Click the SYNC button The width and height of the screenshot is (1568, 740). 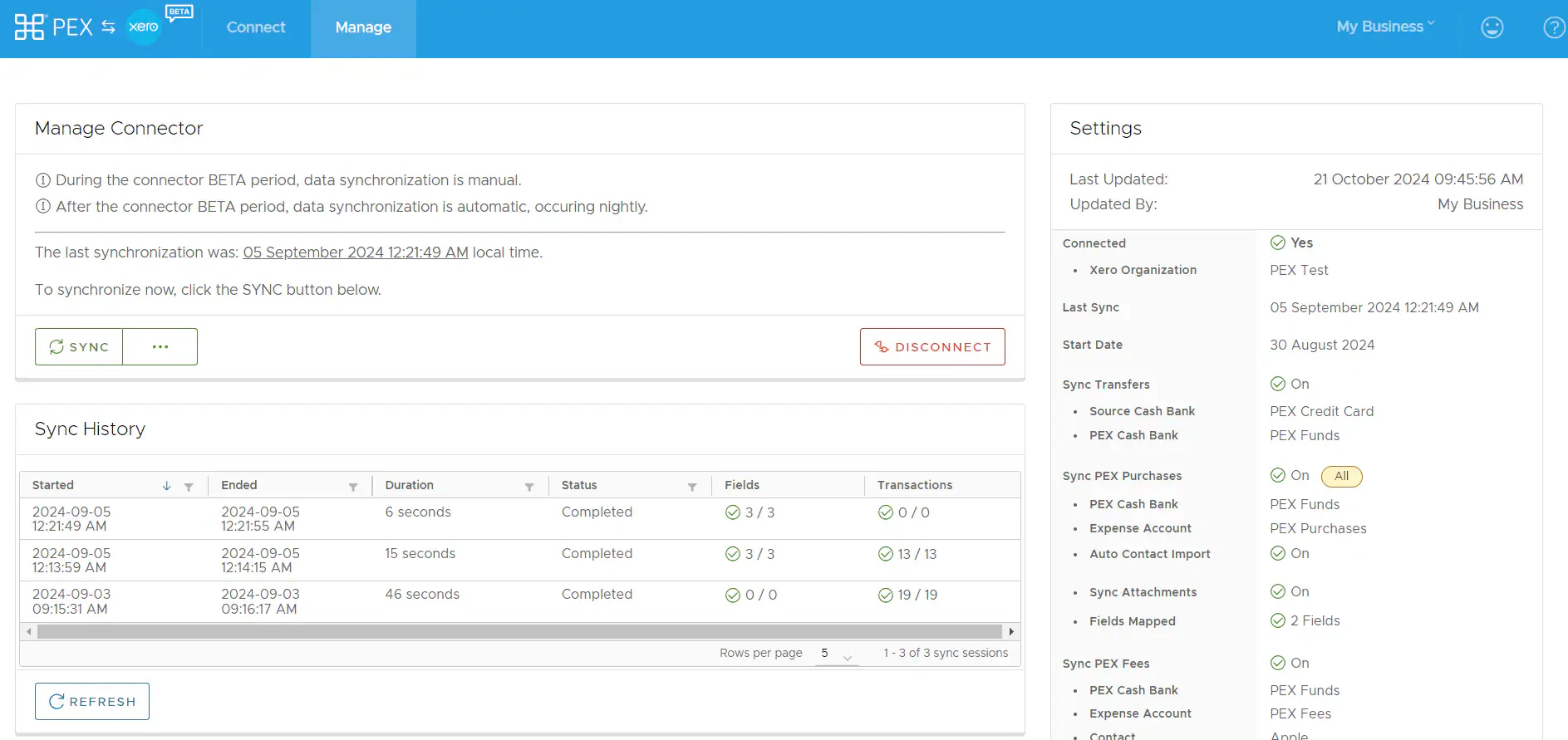point(79,346)
